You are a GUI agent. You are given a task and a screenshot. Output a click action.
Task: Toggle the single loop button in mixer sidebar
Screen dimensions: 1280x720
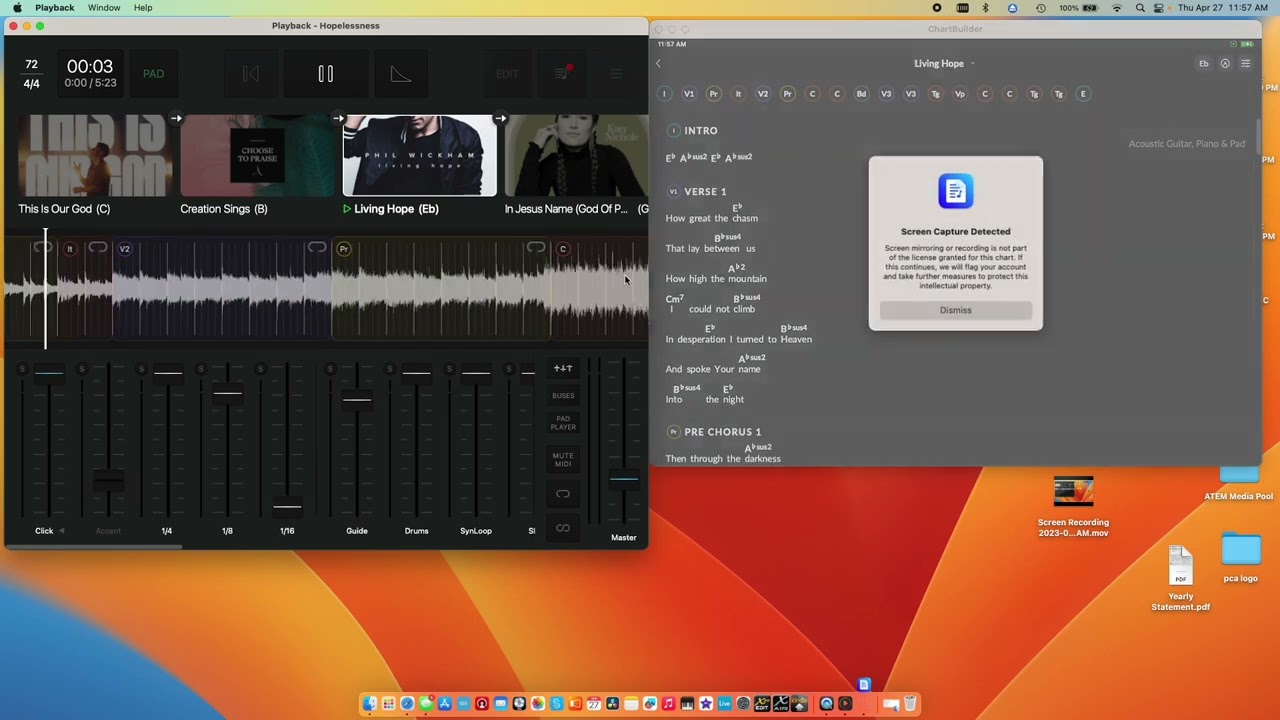click(563, 494)
